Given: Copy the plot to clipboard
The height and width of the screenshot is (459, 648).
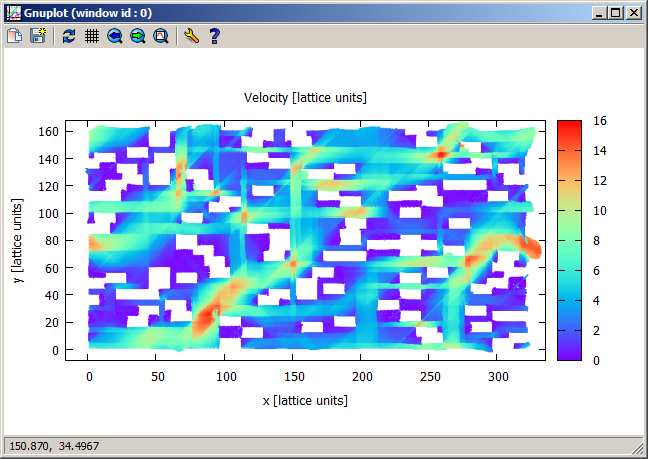Looking at the screenshot, I should (15, 36).
